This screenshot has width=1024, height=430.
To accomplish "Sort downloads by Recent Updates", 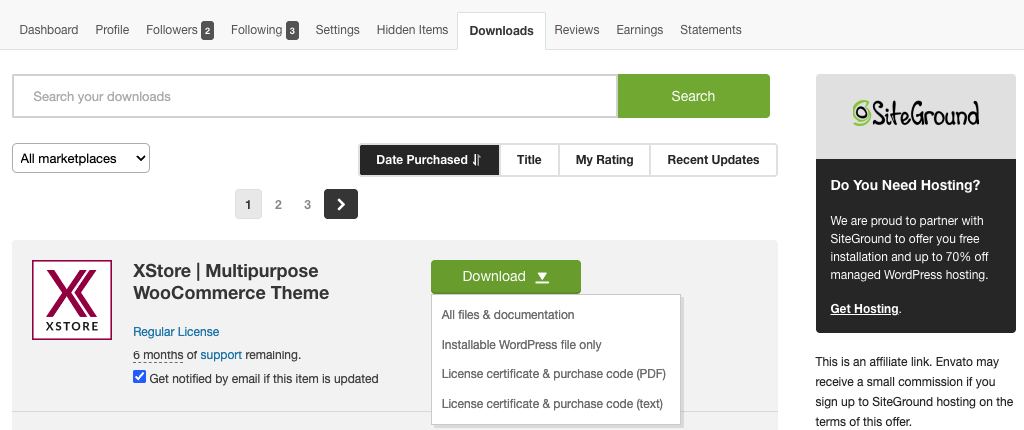I will point(713,160).
